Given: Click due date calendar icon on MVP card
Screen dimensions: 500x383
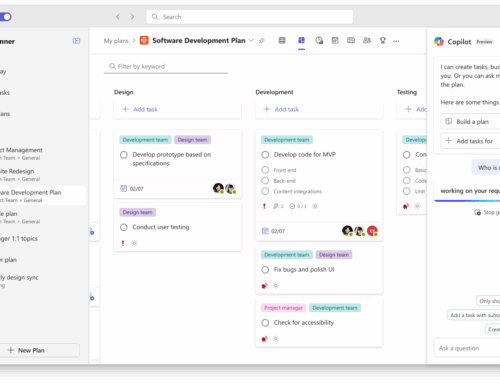Looking at the screenshot, I should [265, 231].
